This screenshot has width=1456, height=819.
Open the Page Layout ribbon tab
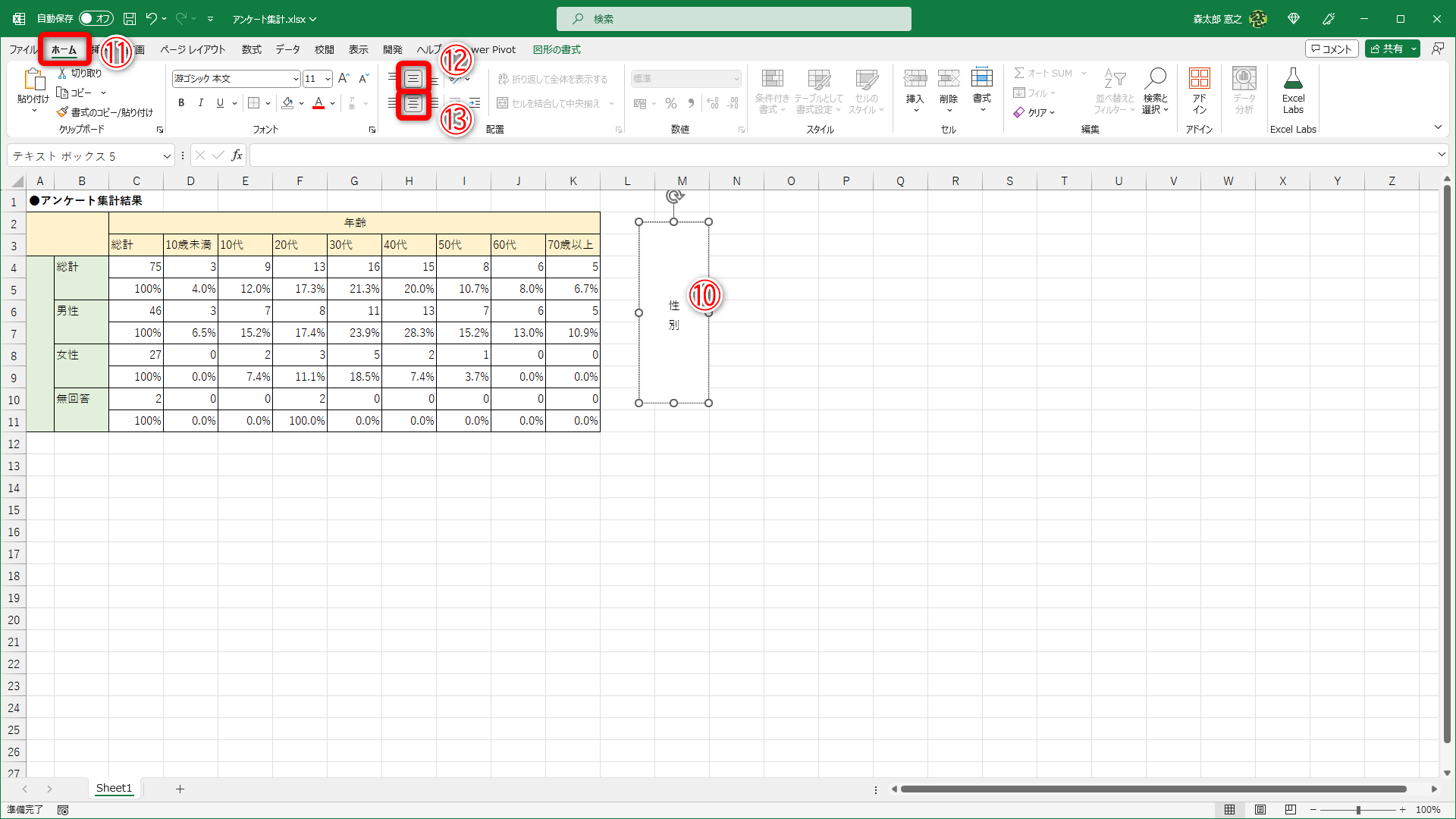(193, 49)
